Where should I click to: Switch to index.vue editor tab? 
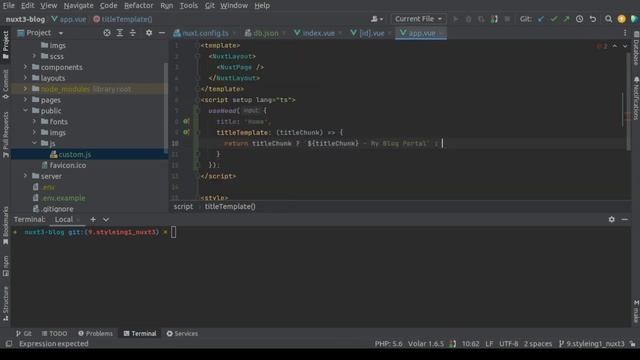(x=318, y=33)
